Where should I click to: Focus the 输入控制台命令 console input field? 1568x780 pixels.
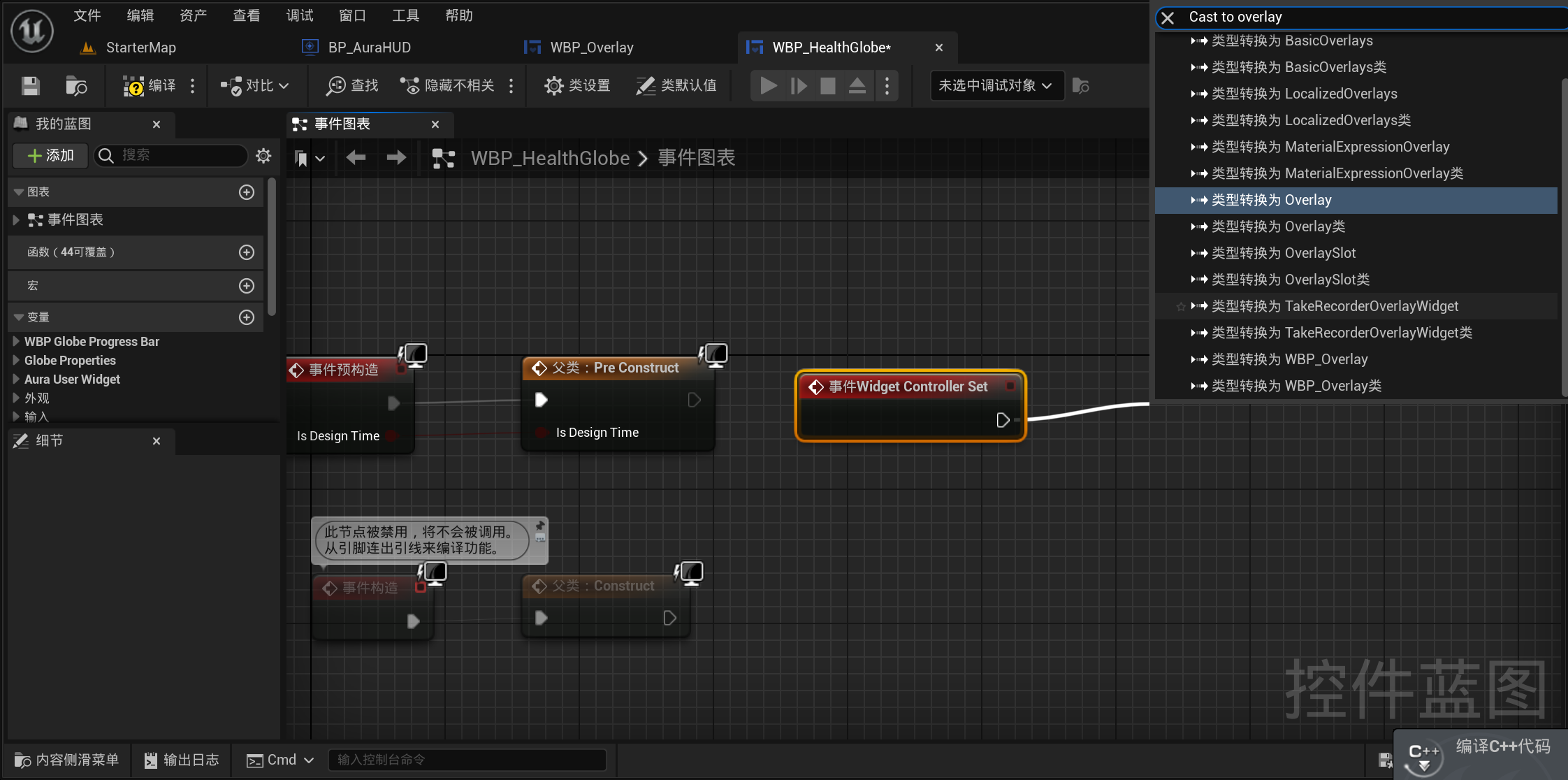tap(467, 760)
